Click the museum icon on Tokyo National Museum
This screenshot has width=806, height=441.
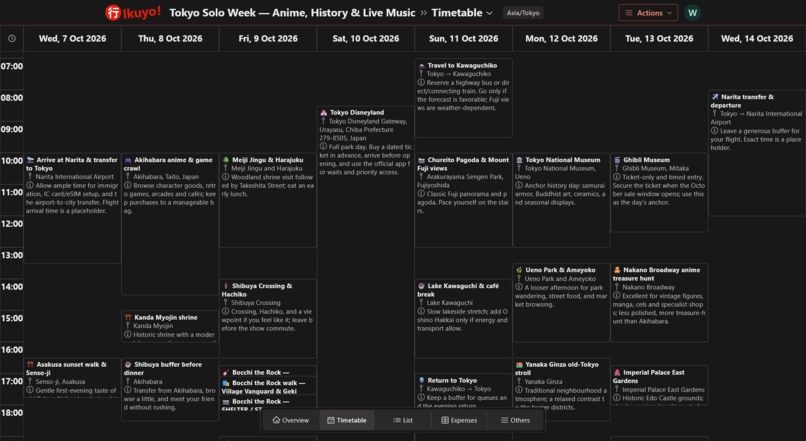[x=519, y=160]
